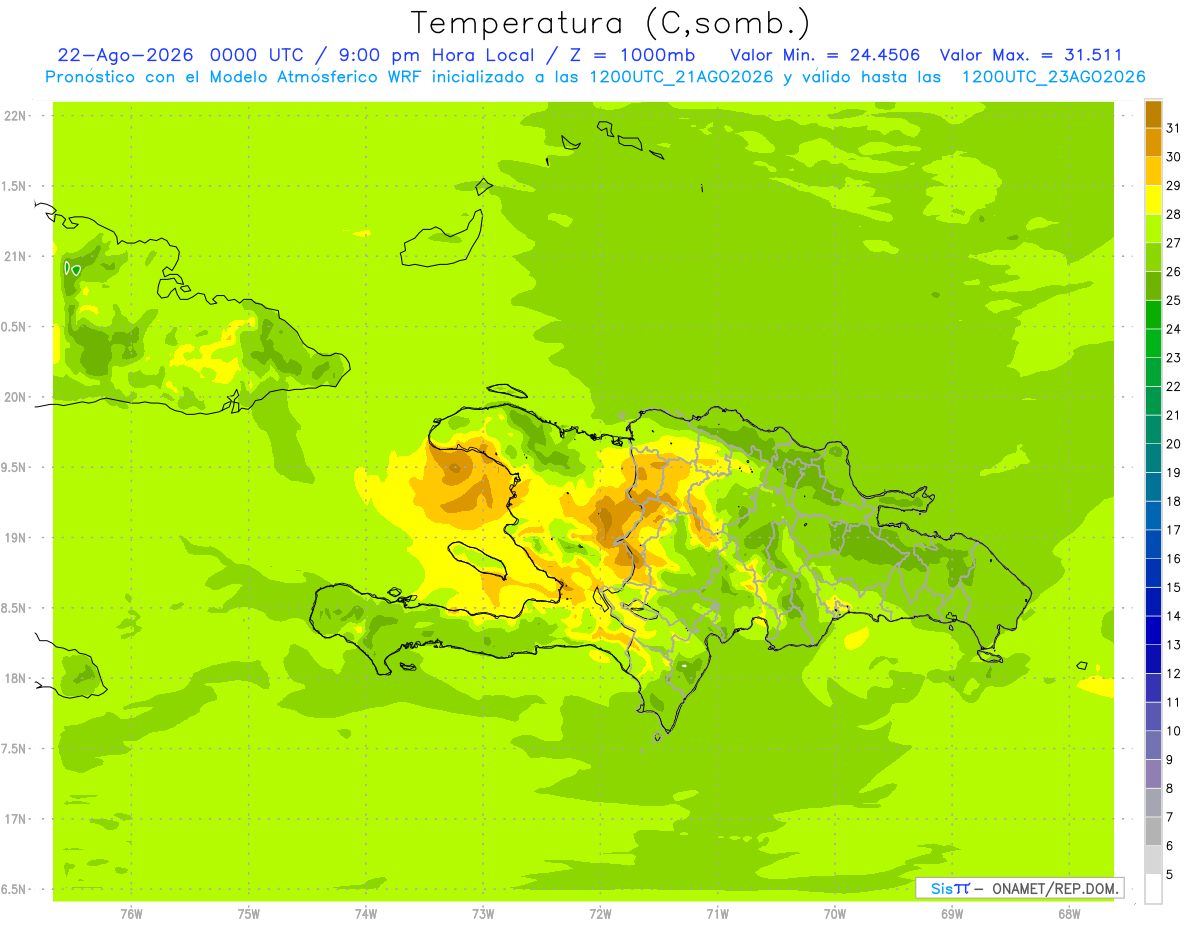
Task: Click the dark orange swatch above 31
Action: [x=1153, y=114]
